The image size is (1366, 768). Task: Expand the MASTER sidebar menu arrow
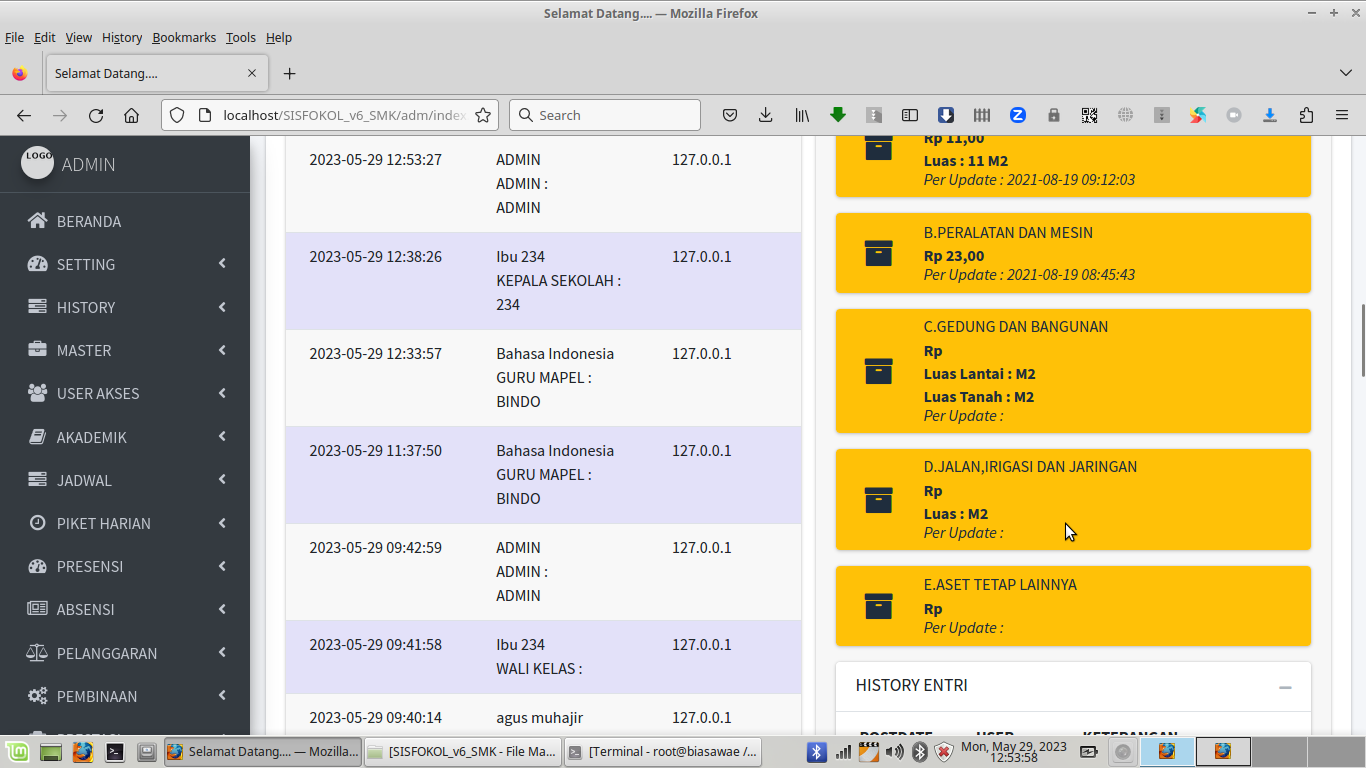click(222, 350)
